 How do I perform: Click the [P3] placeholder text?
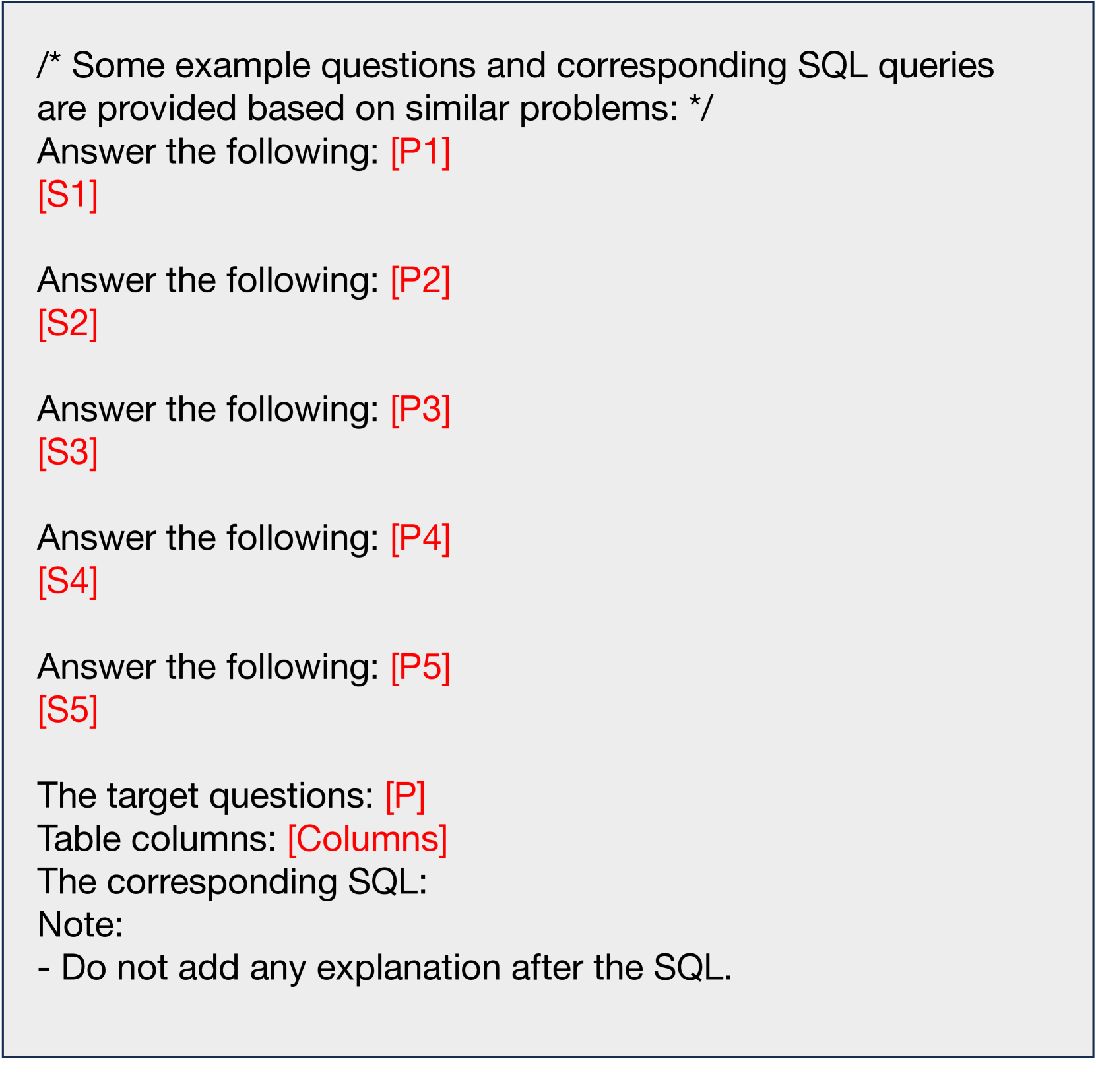pyautogui.click(x=420, y=409)
